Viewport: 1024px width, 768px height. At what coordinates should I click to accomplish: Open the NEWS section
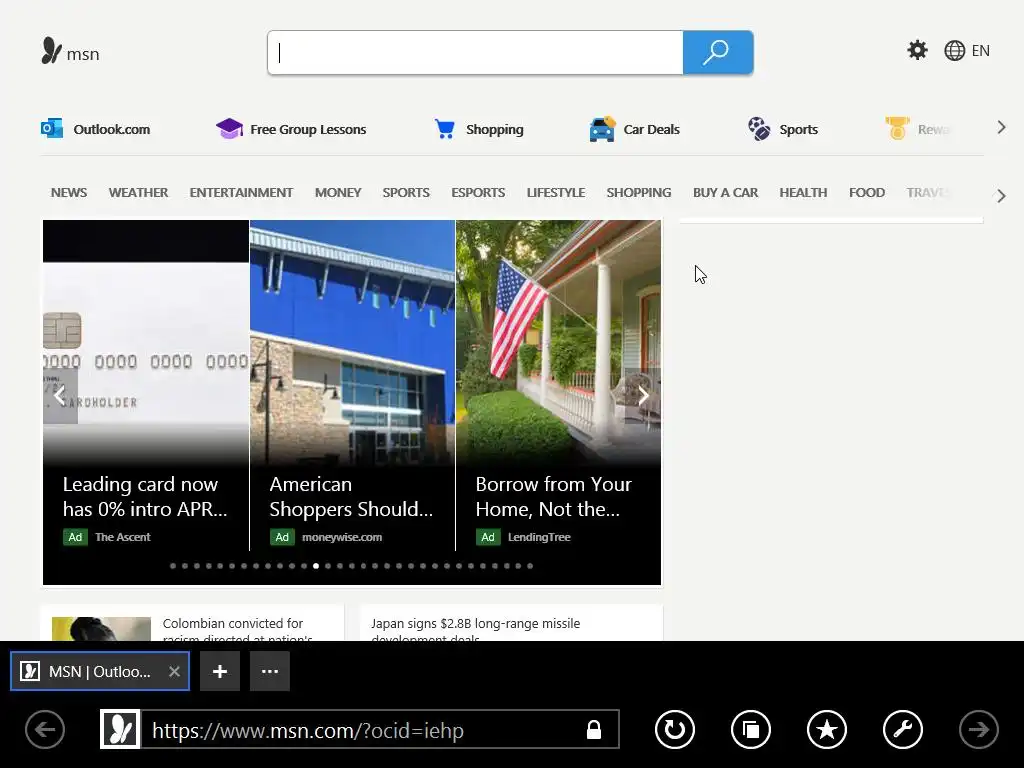[x=69, y=193]
